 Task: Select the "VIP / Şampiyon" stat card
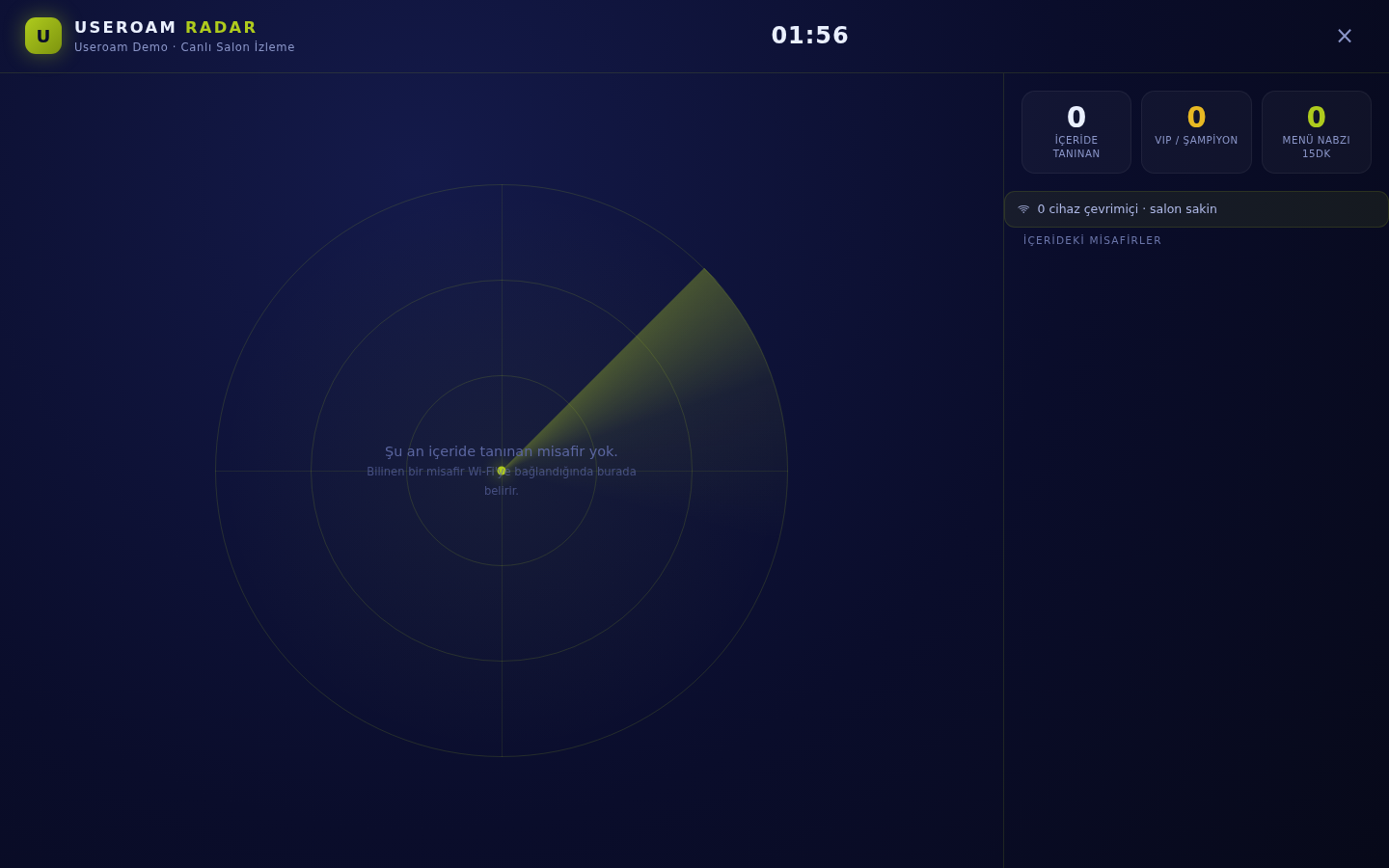point(1196,132)
